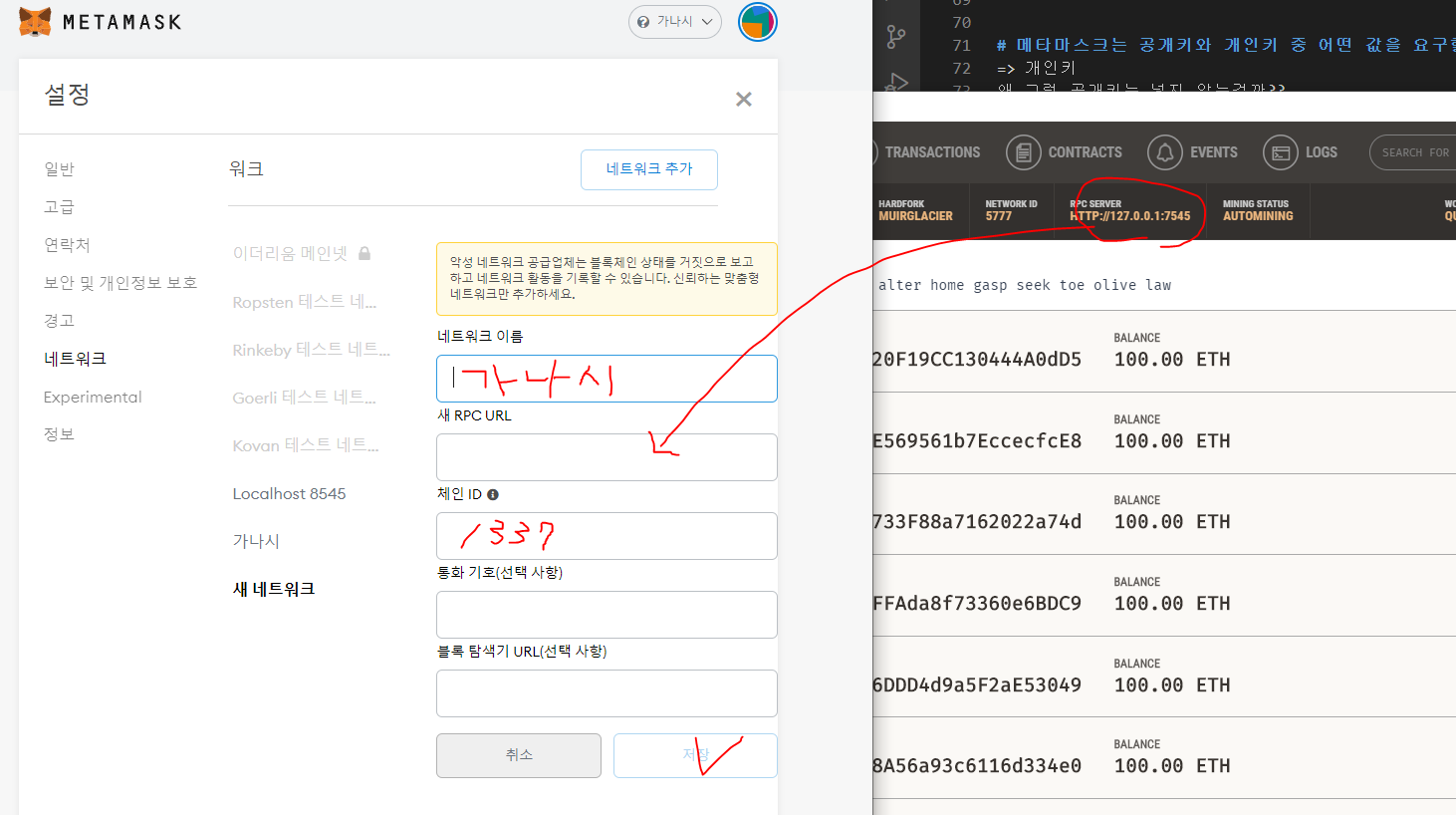Select Goerli 테스트 network
Image resolution: width=1456 pixels, height=815 pixels.
click(304, 397)
